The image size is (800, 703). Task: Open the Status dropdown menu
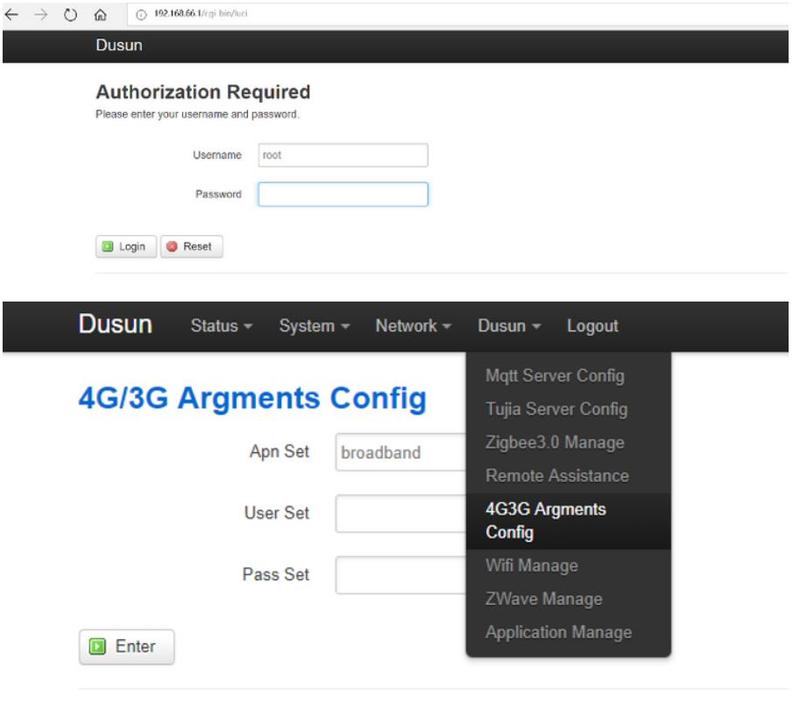coord(221,326)
